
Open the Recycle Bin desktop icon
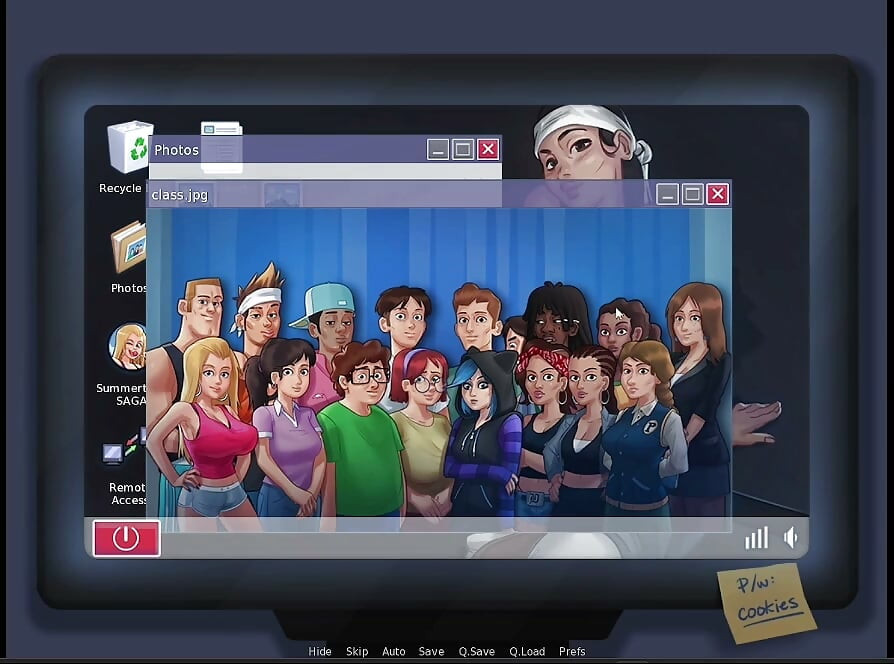pos(129,146)
